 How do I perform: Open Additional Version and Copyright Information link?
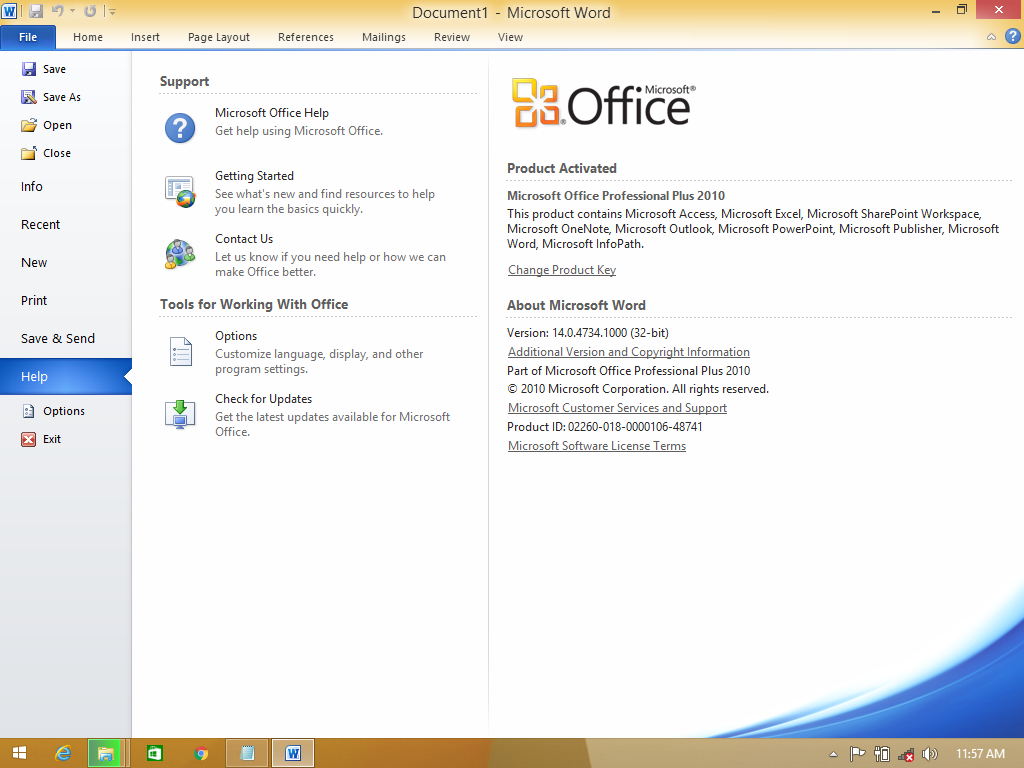(x=628, y=352)
